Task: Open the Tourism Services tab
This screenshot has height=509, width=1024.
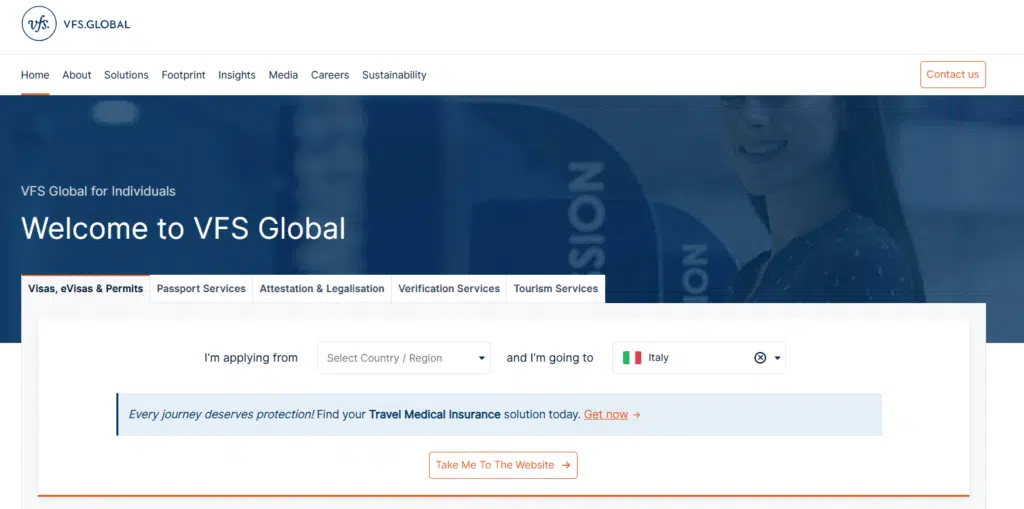Action: click(x=556, y=289)
